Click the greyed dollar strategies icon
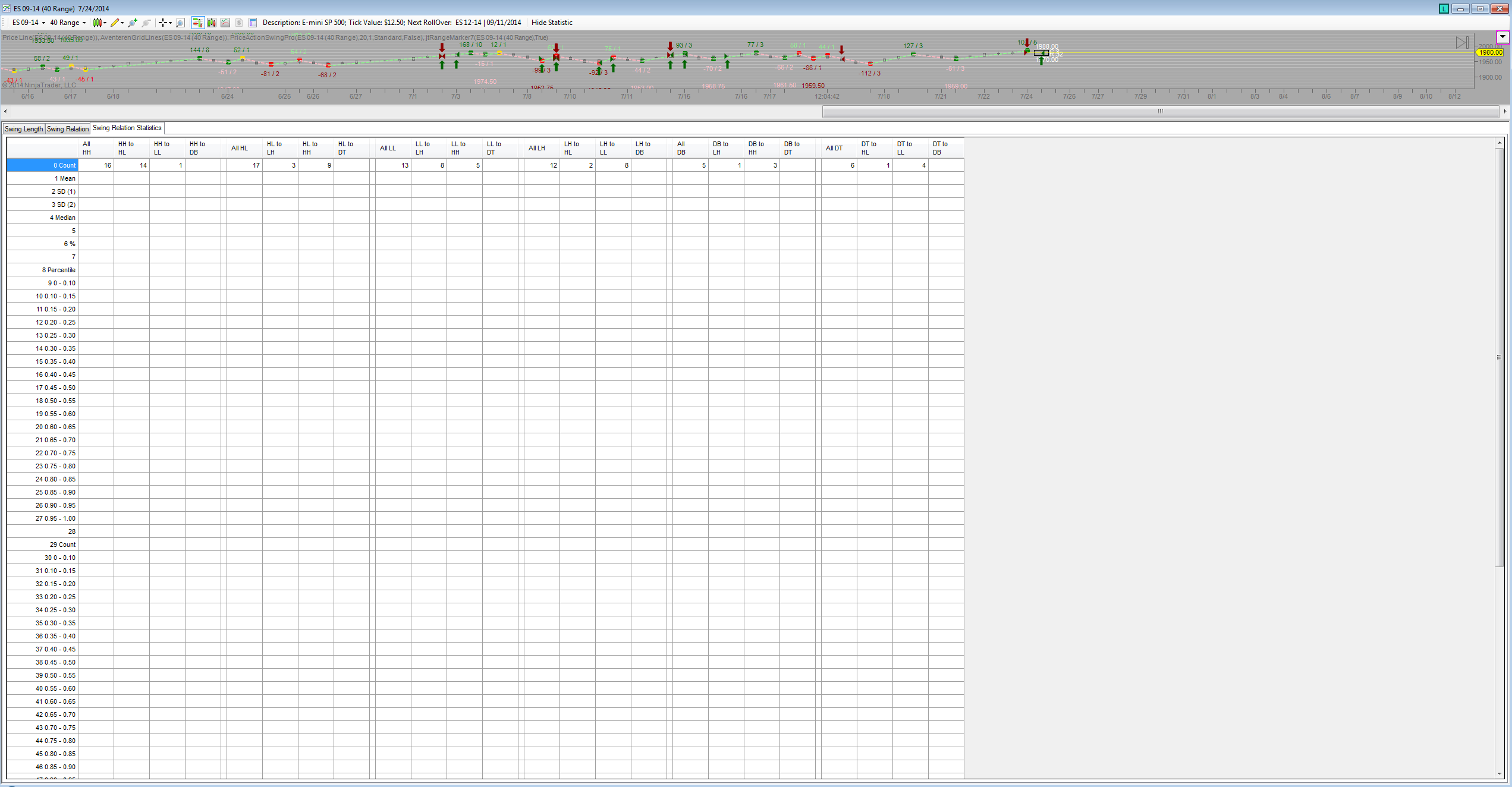Screen dimensions: 1512x787 click(x=239, y=23)
